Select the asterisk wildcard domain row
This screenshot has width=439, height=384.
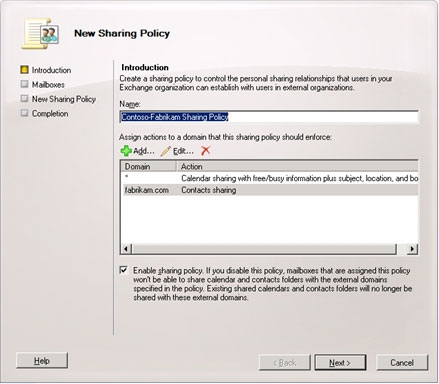point(269,178)
